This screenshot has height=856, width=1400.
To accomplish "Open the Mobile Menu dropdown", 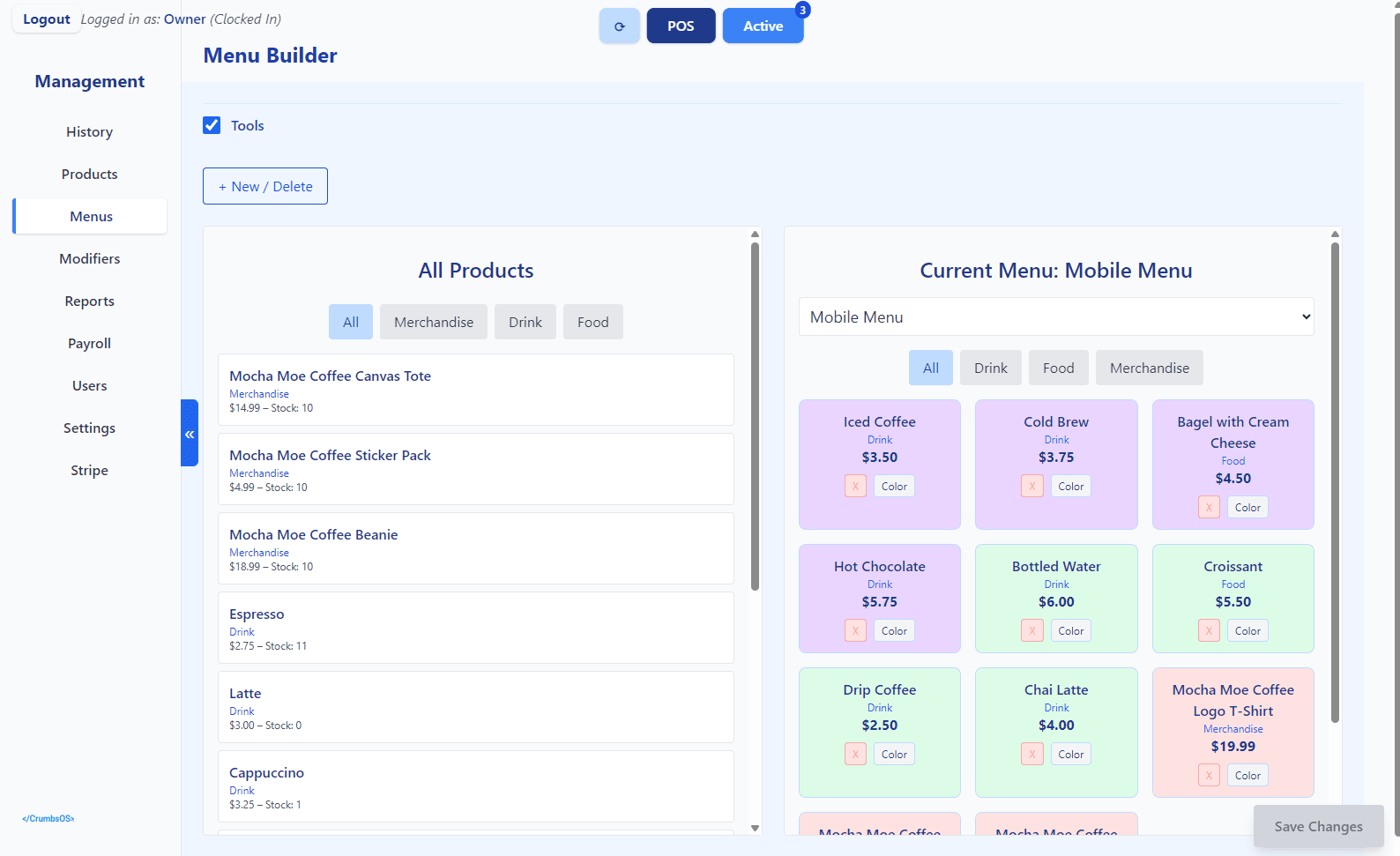I will [1055, 317].
